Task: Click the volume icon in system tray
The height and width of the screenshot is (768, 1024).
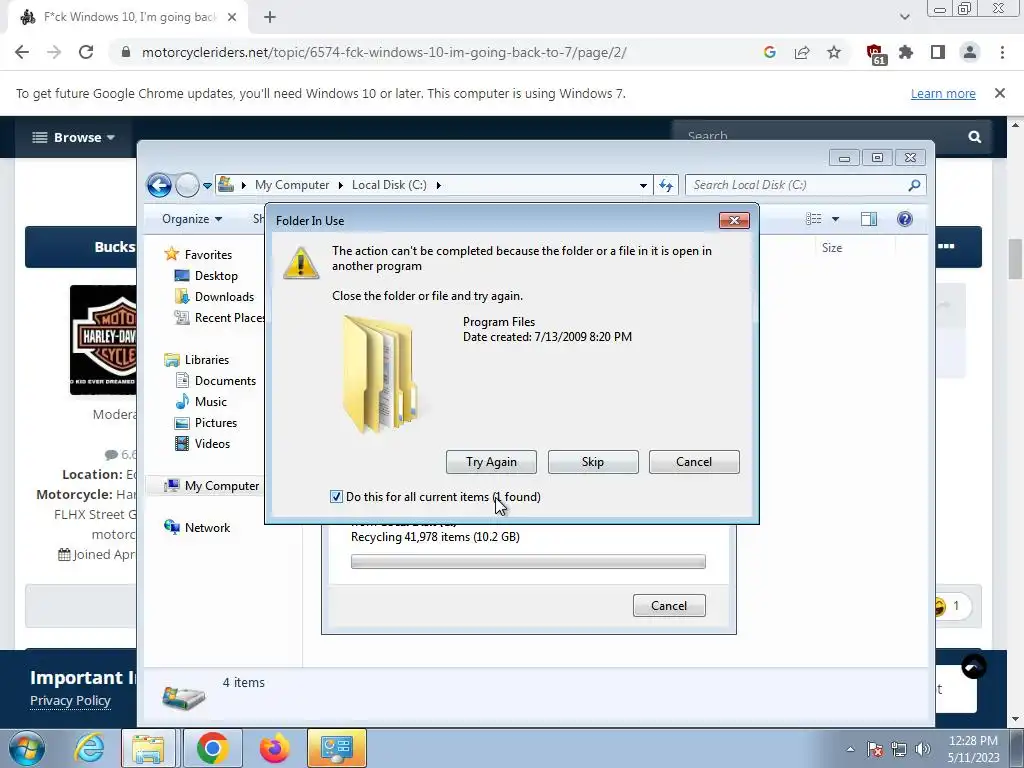Action: coord(923,749)
